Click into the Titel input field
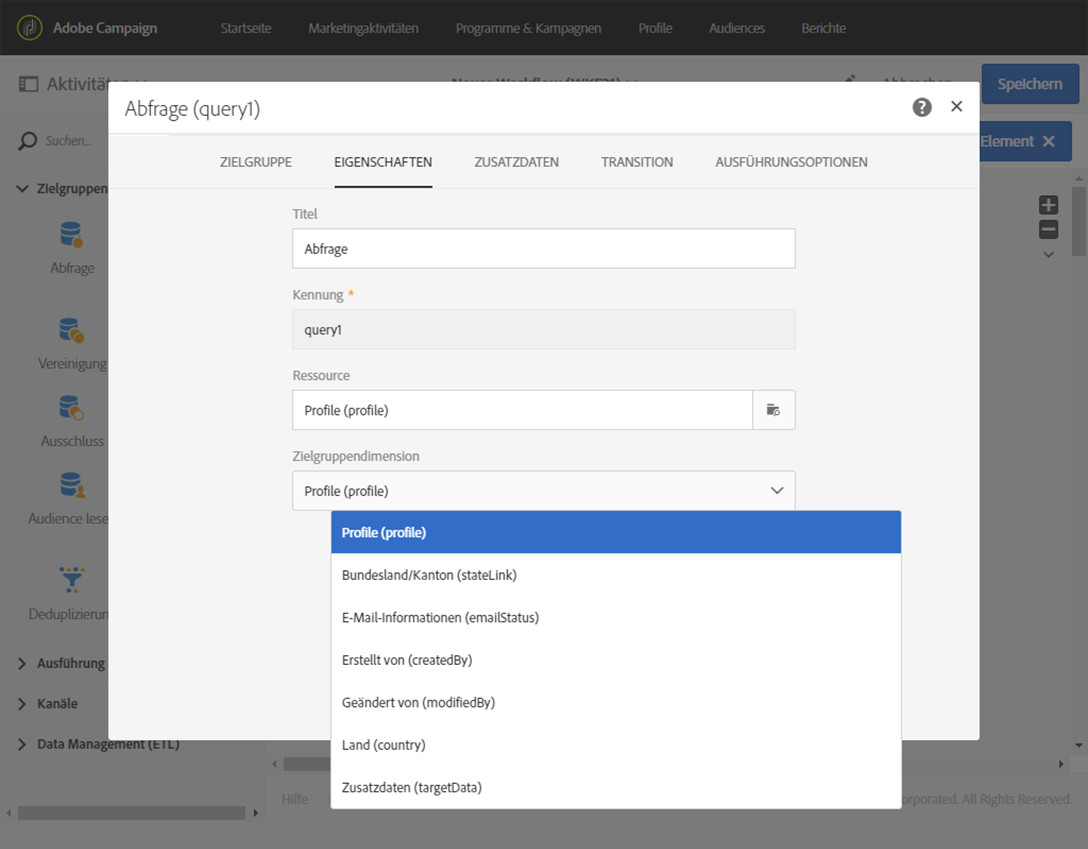This screenshot has height=849, width=1088. [543, 249]
